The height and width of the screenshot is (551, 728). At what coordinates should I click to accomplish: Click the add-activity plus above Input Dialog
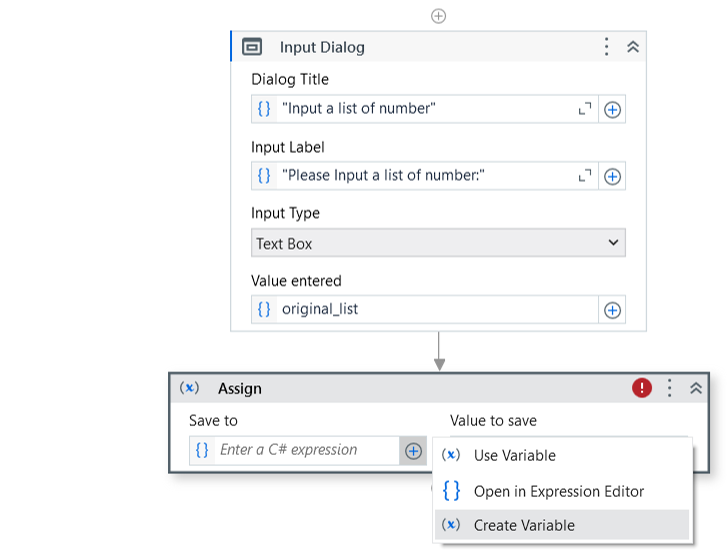(438, 16)
